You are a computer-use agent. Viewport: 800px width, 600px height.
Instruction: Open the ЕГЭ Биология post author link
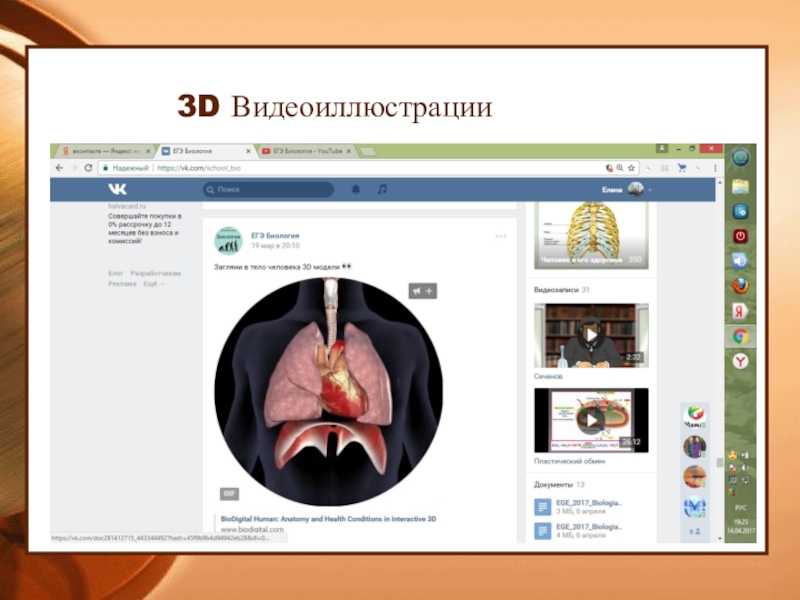[x=275, y=234]
